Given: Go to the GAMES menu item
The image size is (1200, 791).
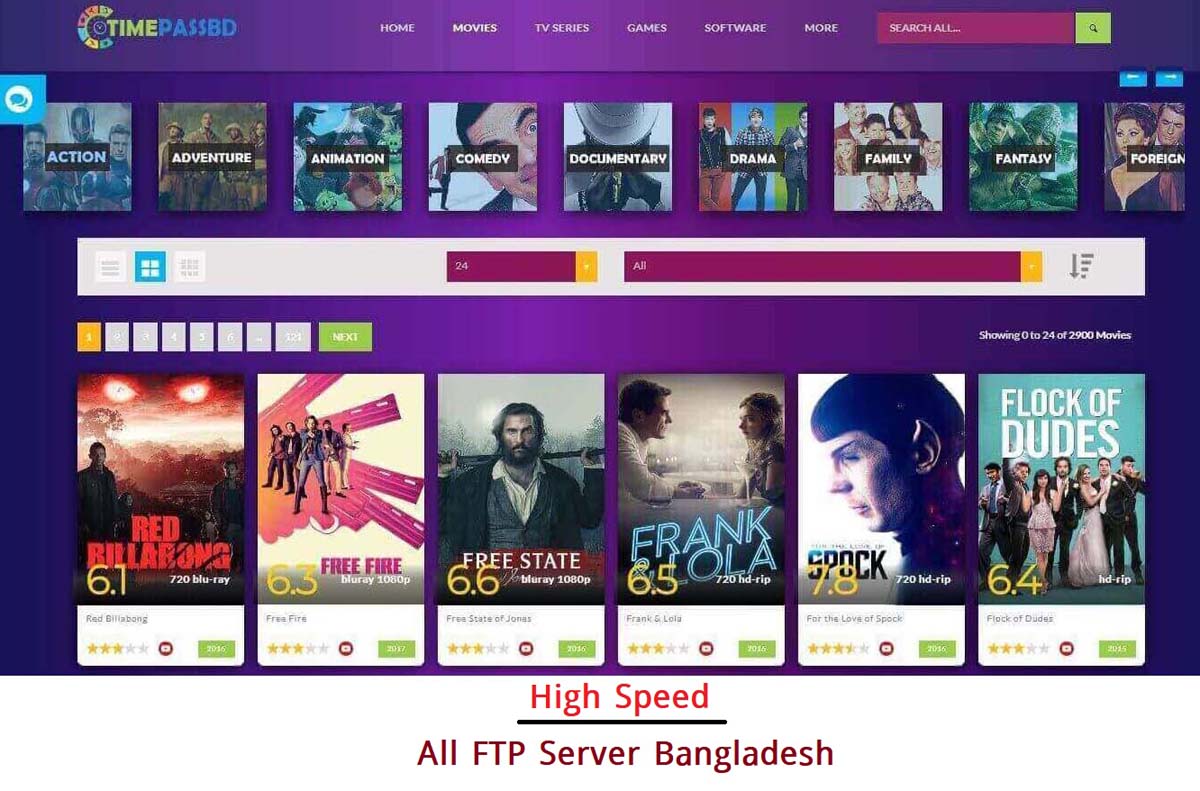Looking at the screenshot, I should click(647, 28).
